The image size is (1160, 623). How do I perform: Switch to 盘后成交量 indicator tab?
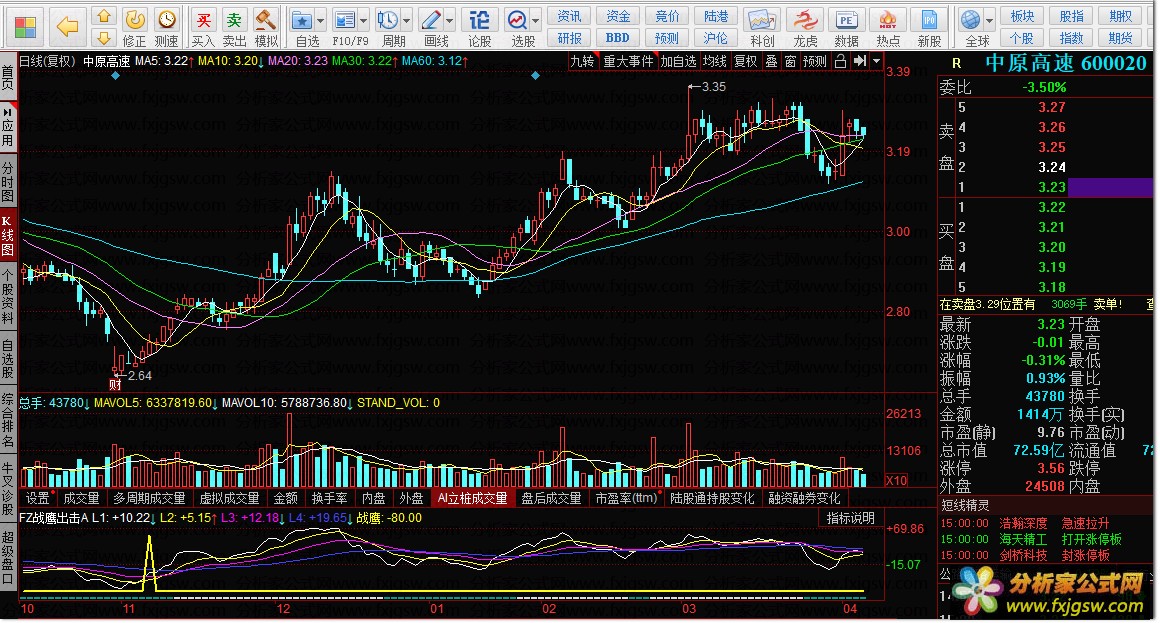coord(551,499)
